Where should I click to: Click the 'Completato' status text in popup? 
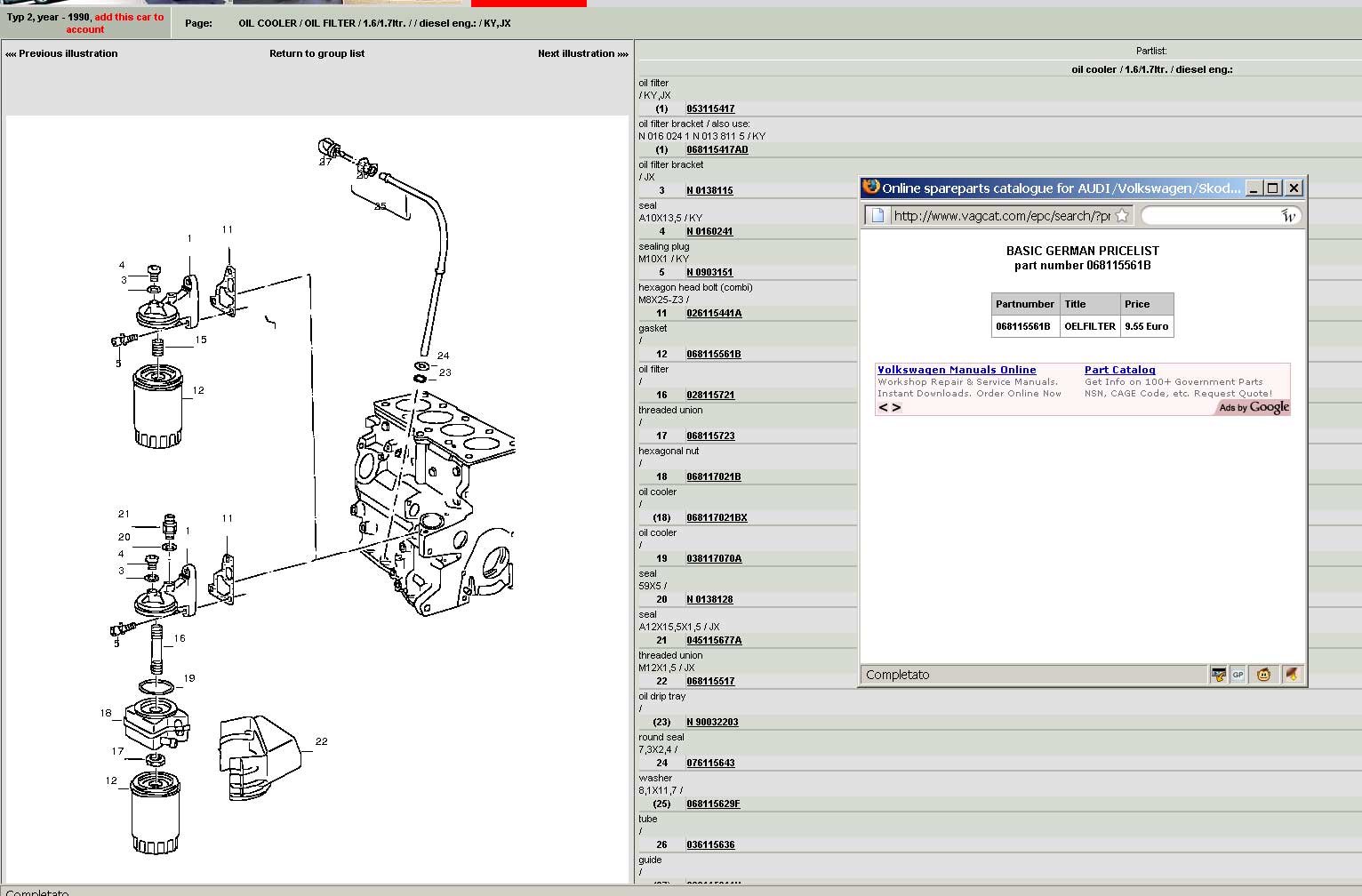(x=898, y=675)
